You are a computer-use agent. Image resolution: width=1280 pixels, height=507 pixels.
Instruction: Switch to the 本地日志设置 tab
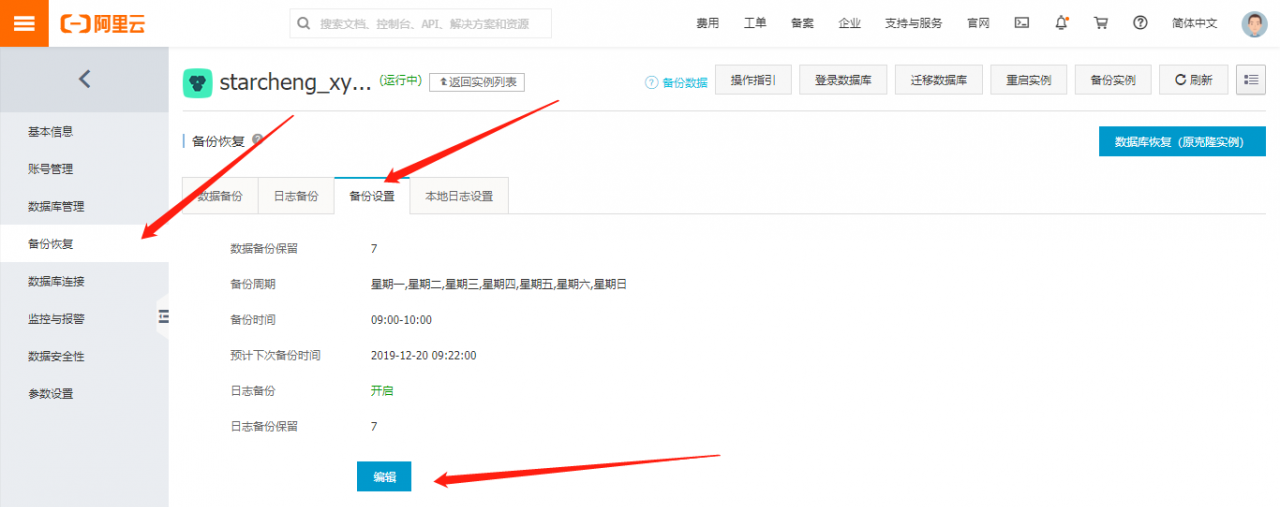(459, 197)
